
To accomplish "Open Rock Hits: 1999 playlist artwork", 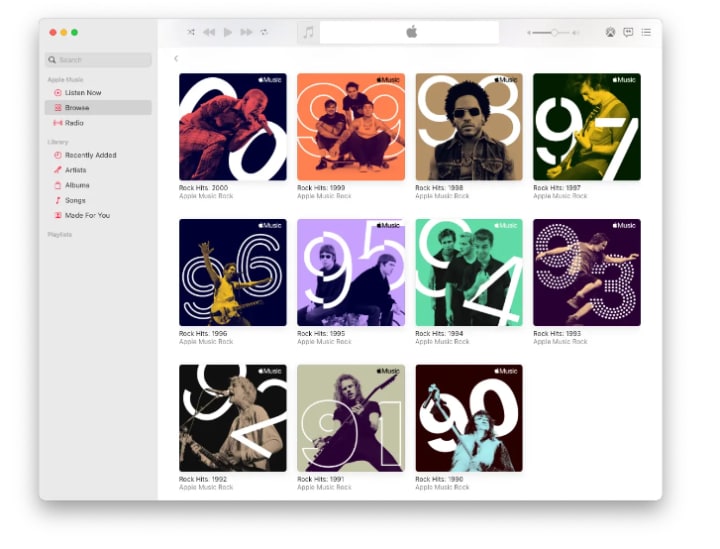I will pyautogui.click(x=351, y=127).
